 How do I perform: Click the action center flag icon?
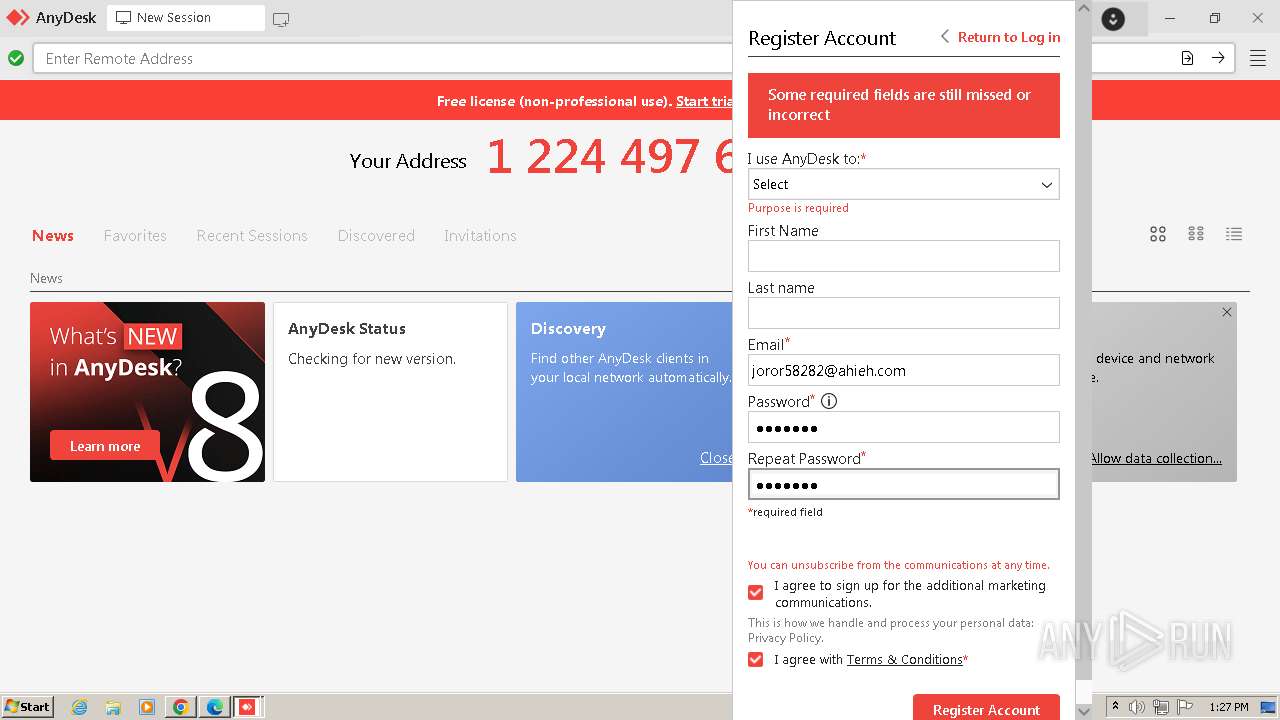click(x=1185, y=707)
